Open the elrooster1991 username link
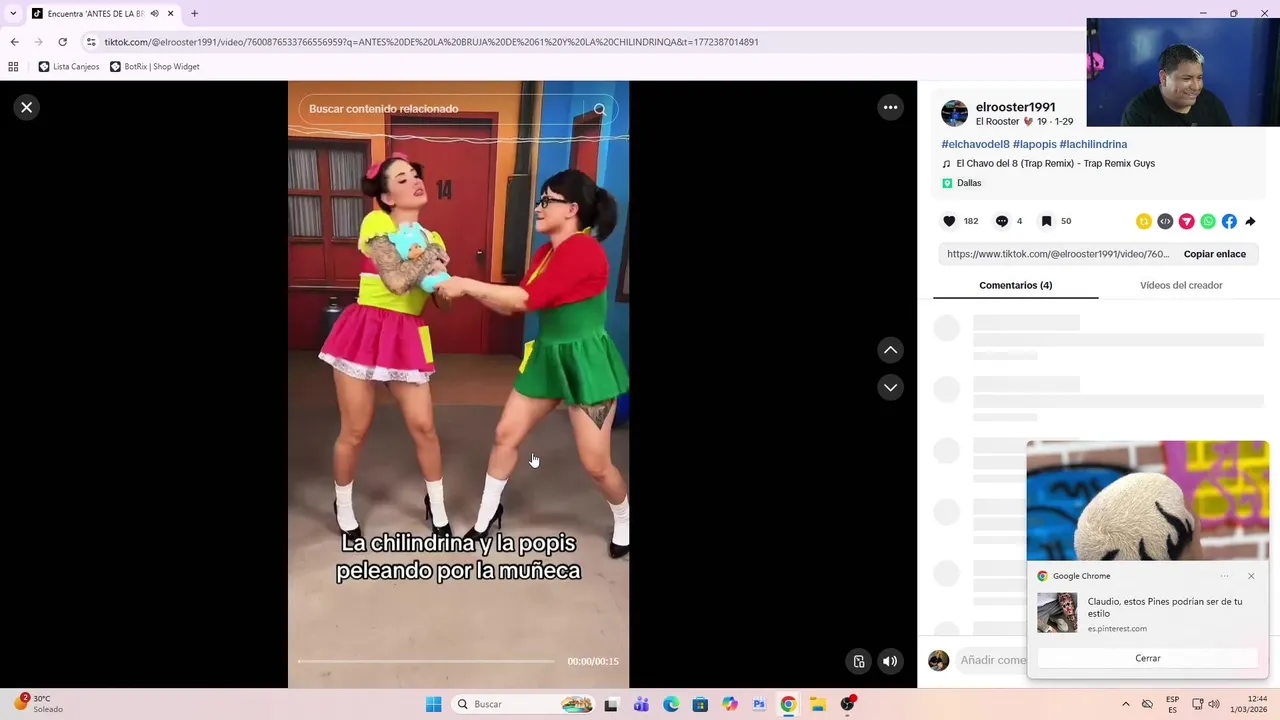 pos(1015,107)
